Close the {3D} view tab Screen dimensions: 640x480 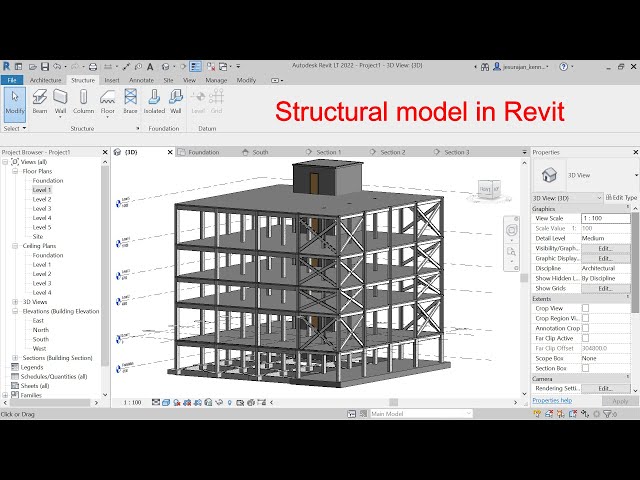(170, 152)
